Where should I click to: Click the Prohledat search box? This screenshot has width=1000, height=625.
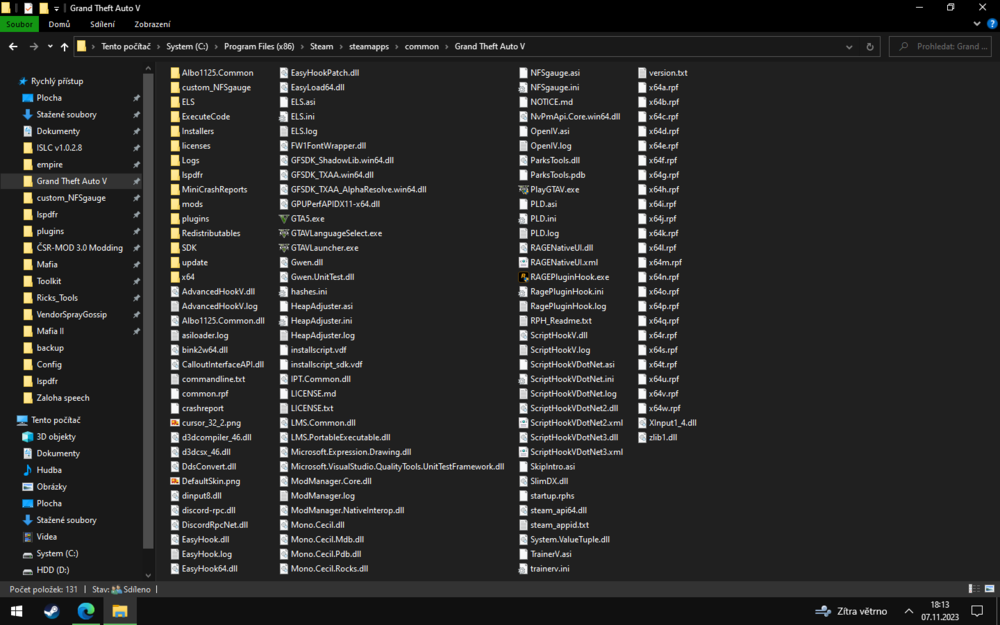tap(940, 46)
